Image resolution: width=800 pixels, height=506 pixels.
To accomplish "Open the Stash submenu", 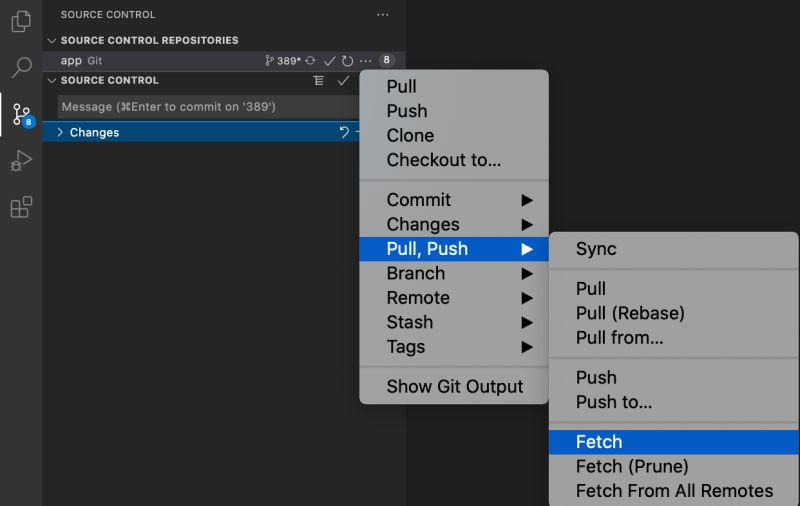I will coord(454,322).
